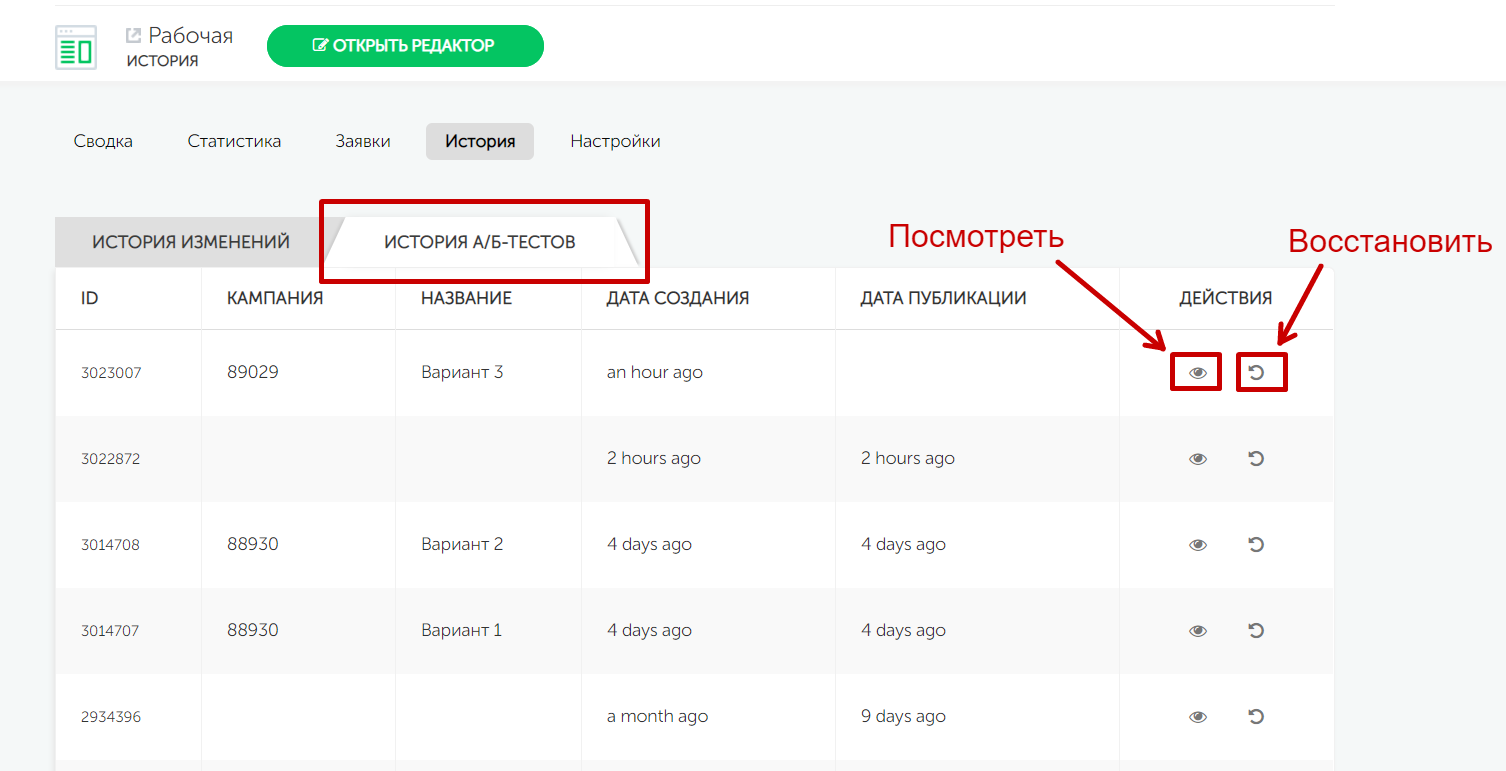
Task: Open the external link icon near Рабочая
Action: pyautogui.click(x=133, y=36)
